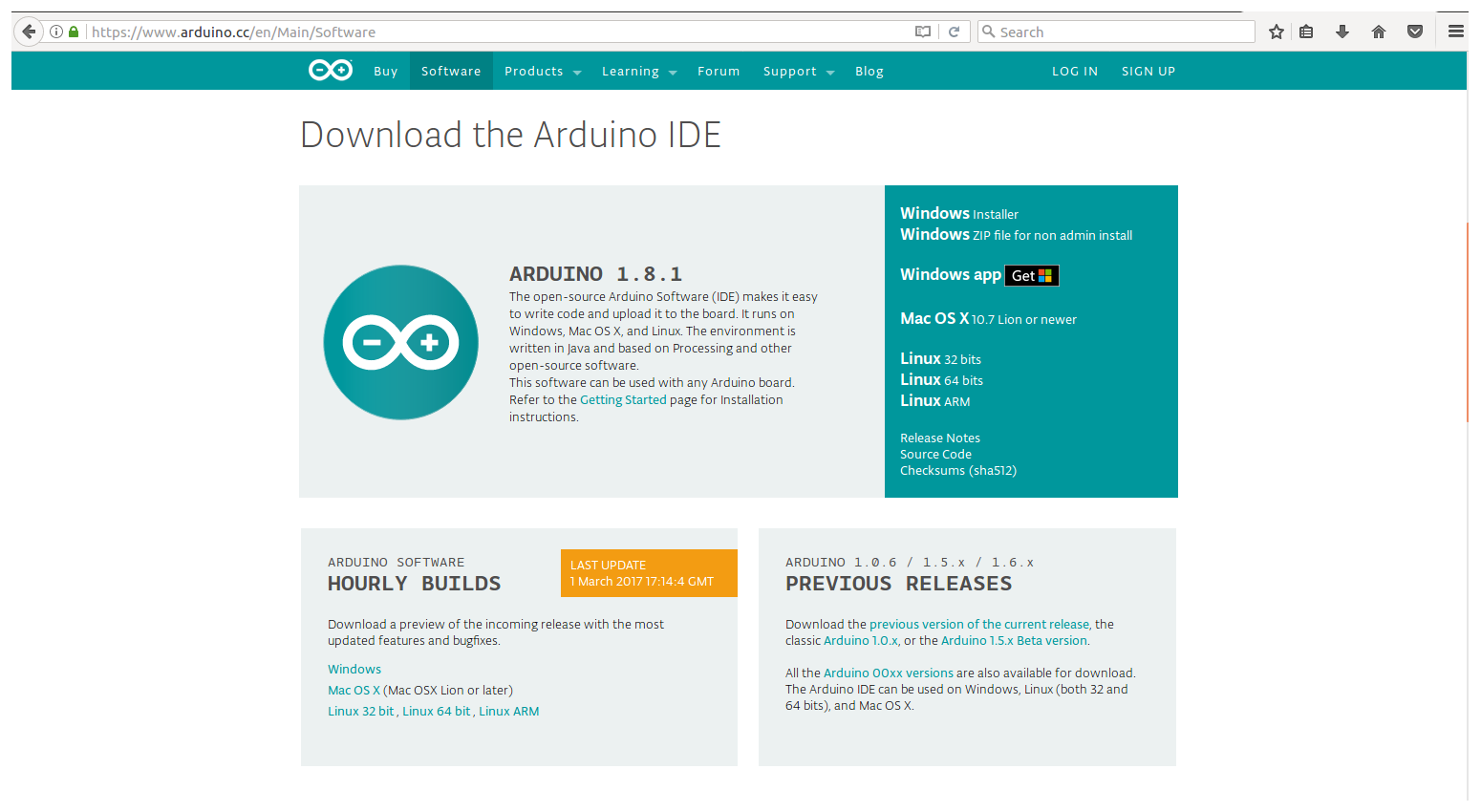Screen dimensions: 1481x812
Task: Bookmark this page with the star icon
Action: 1277,32
